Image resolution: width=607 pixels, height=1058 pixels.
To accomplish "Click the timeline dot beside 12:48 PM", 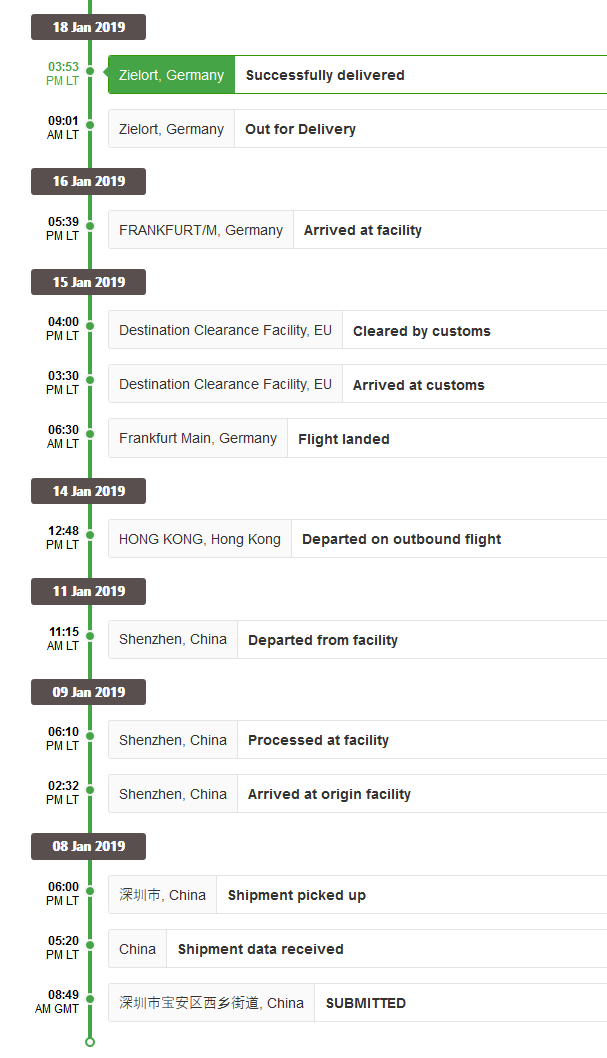I will coord(90,535).
